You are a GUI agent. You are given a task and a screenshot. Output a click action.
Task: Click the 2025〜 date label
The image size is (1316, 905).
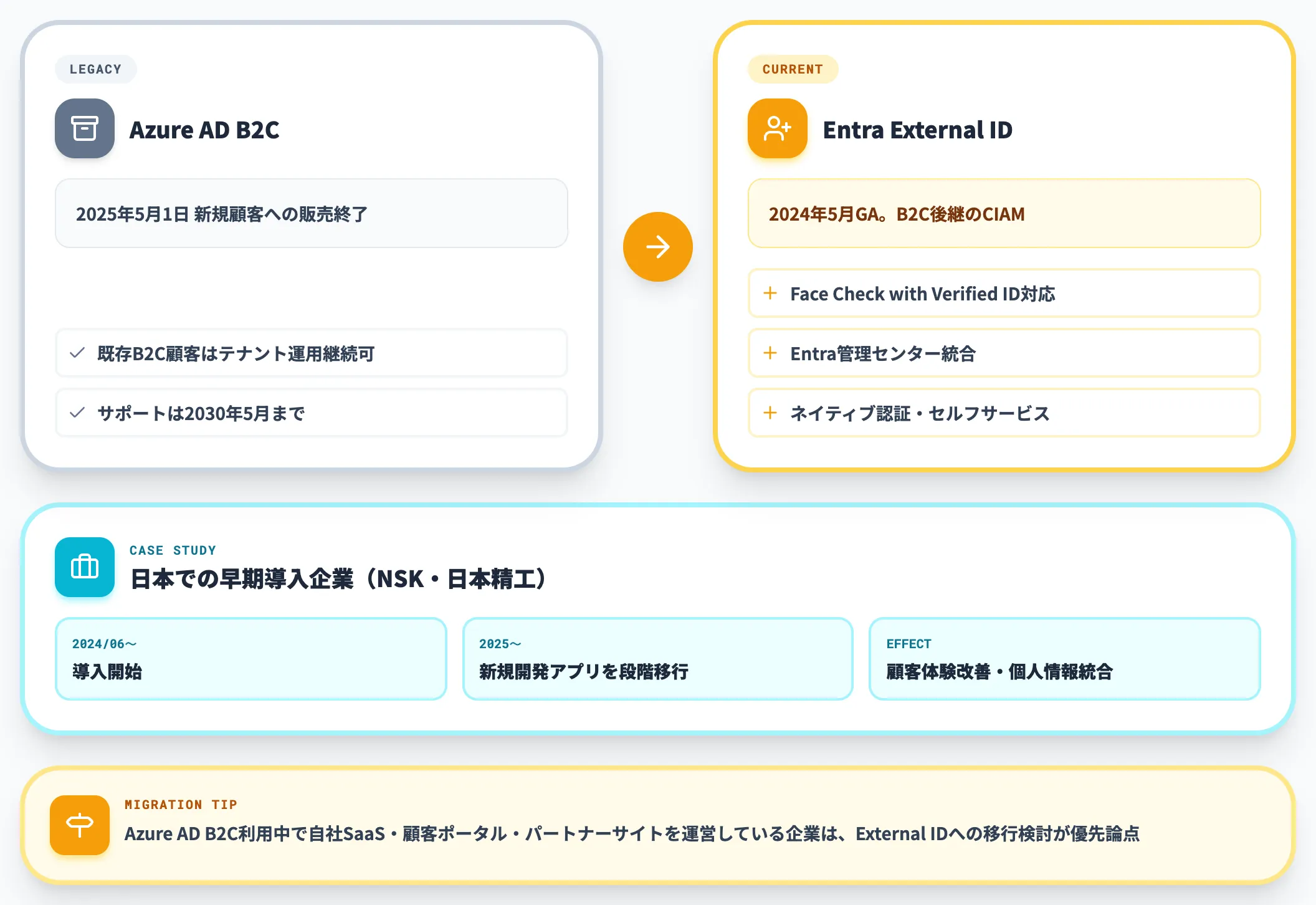[500, 644]
